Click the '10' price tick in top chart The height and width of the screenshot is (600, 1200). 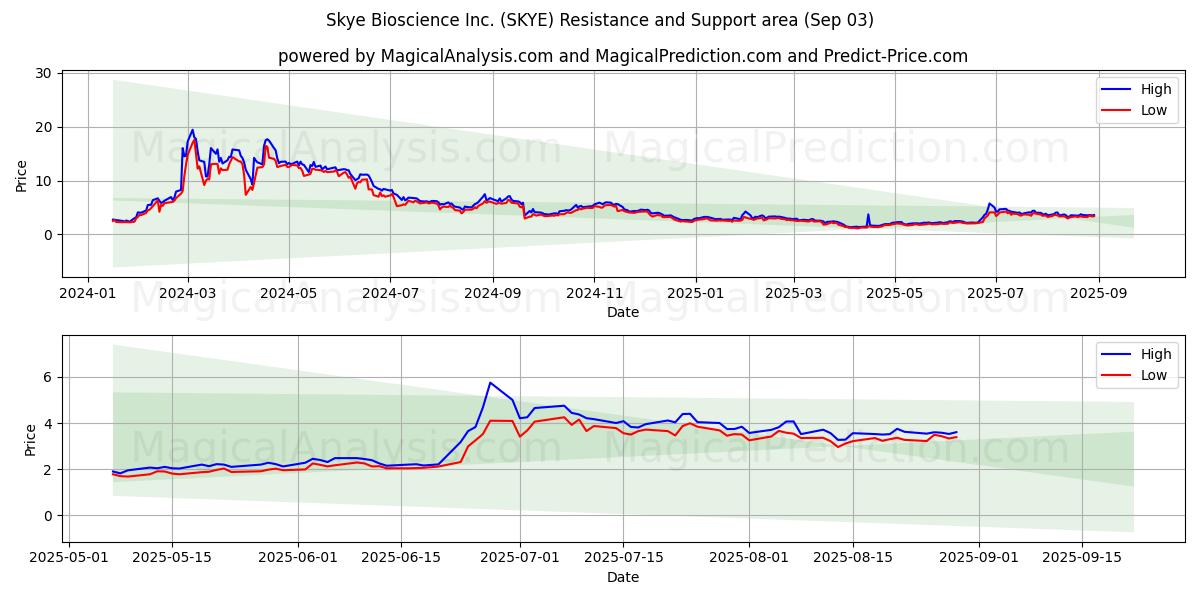click(43, 181)
